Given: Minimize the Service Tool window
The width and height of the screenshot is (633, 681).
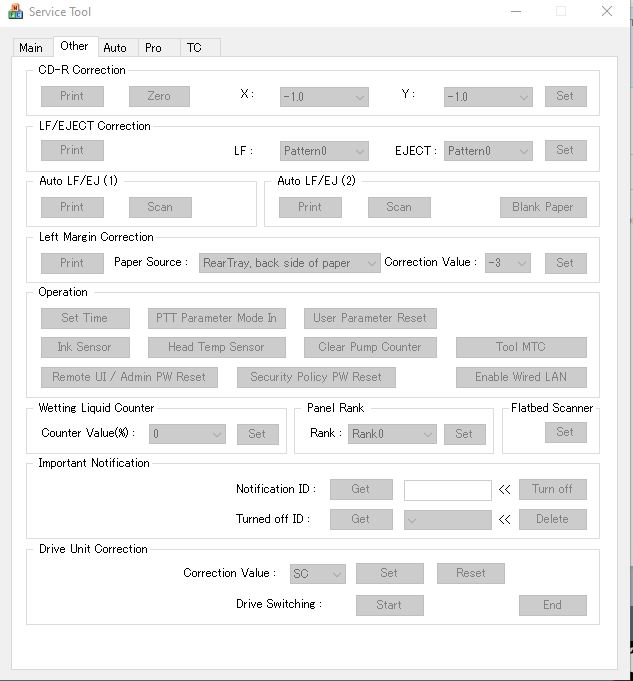Looking at the screenshot, I should click(516, 12).
